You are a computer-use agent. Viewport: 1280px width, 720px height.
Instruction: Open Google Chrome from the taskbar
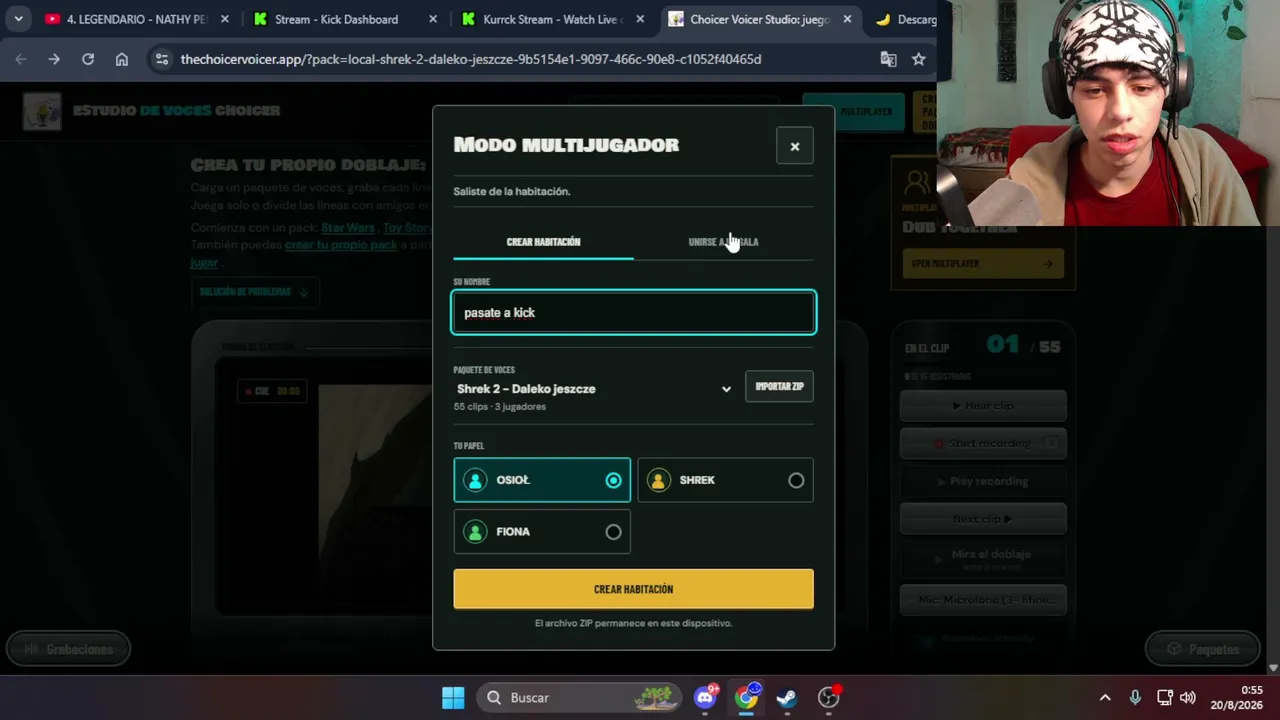pos(747,698)
